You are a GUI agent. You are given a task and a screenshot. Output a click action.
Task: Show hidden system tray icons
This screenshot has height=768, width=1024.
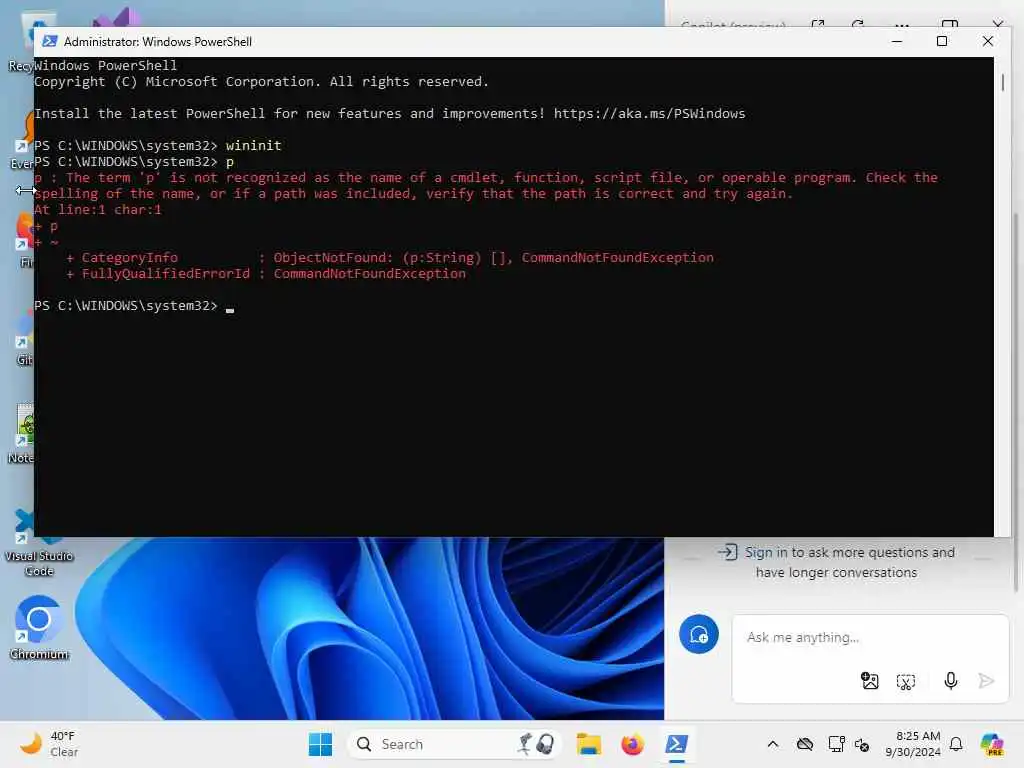pos(773,744)
